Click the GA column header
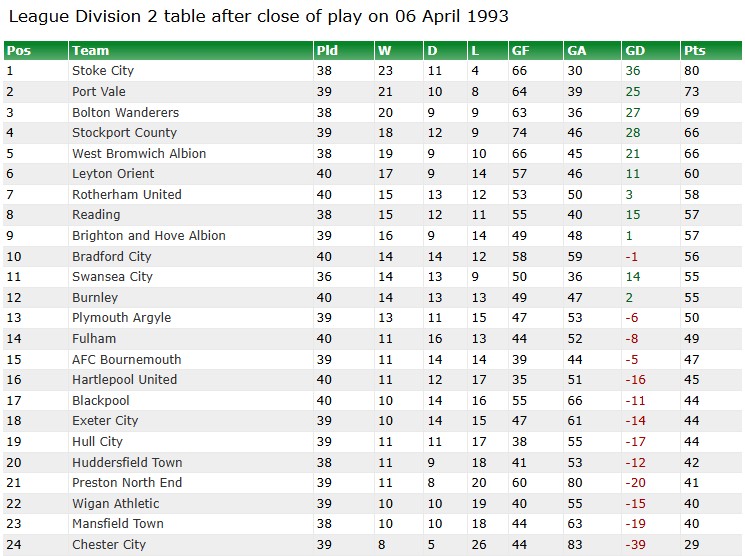Screen dimensions: 745x556 577,51
